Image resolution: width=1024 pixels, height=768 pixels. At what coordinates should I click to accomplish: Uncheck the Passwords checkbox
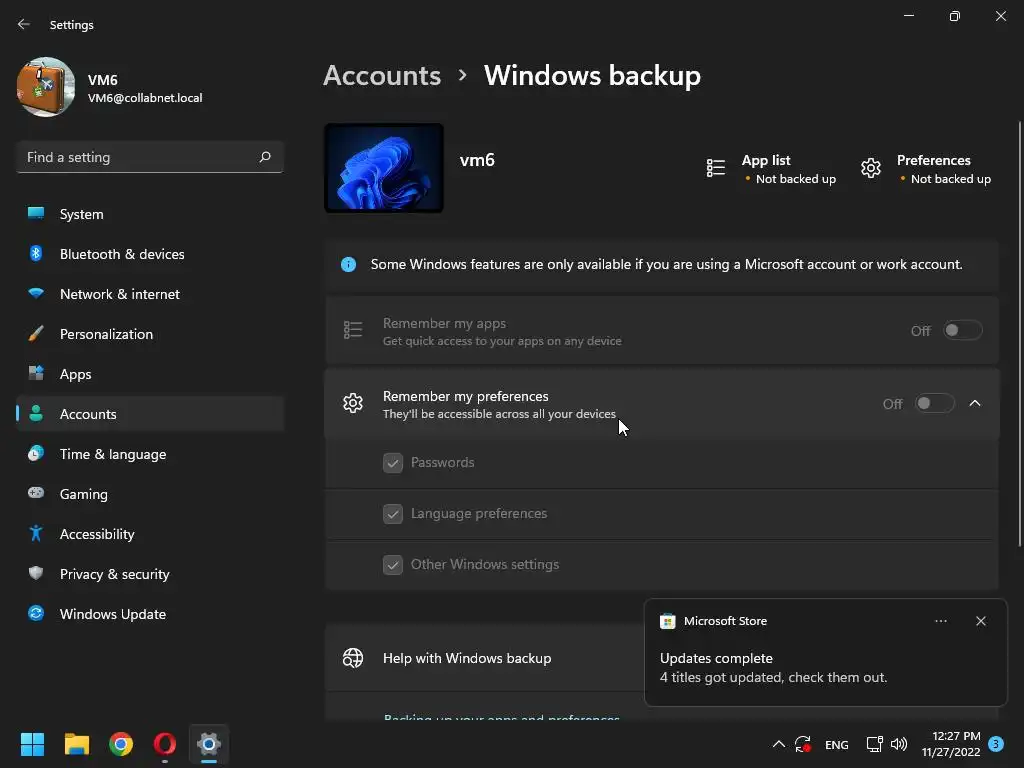(x=393, y=463)
